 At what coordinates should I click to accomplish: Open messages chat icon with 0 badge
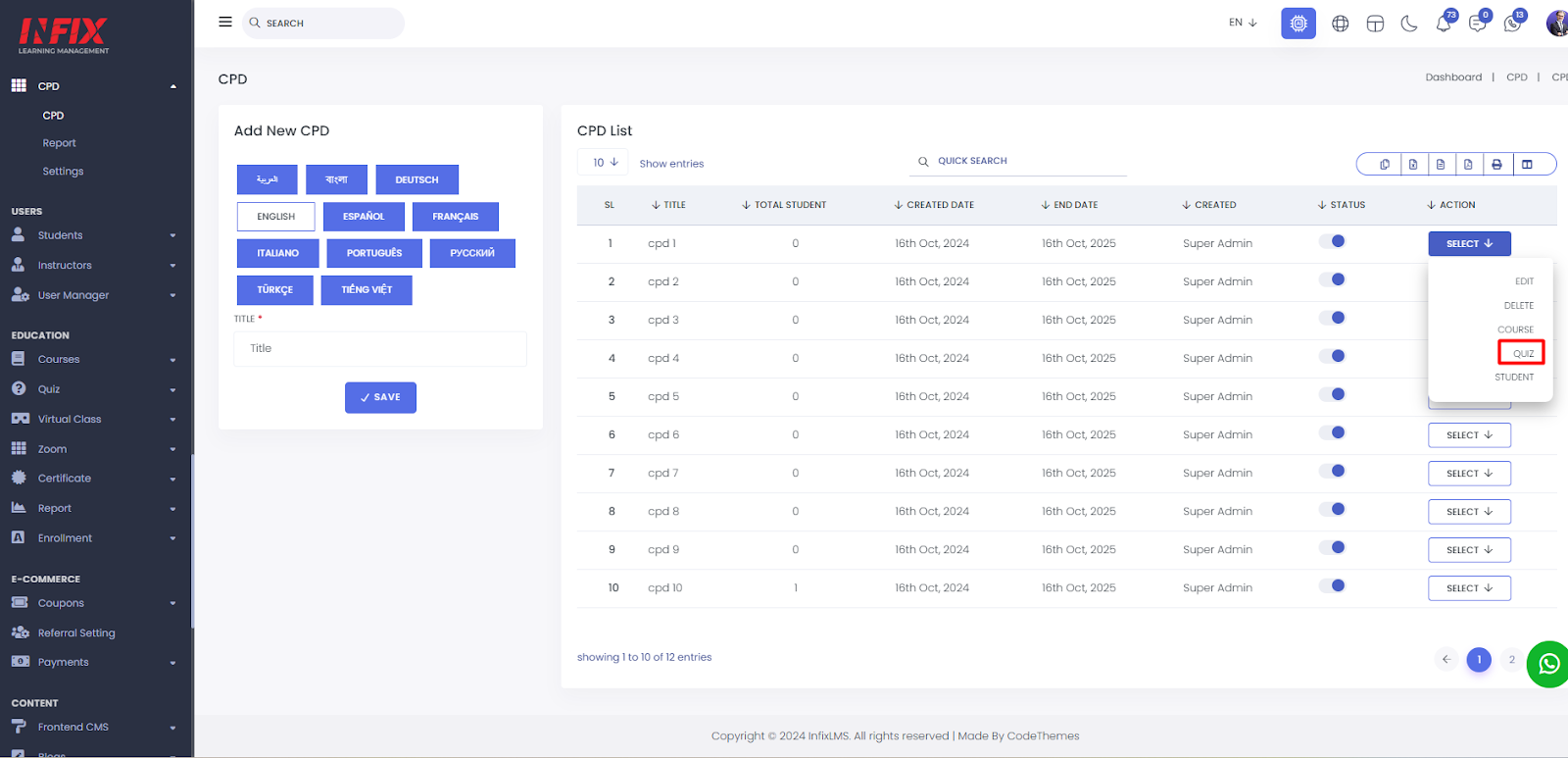[x=1478, y=24]
